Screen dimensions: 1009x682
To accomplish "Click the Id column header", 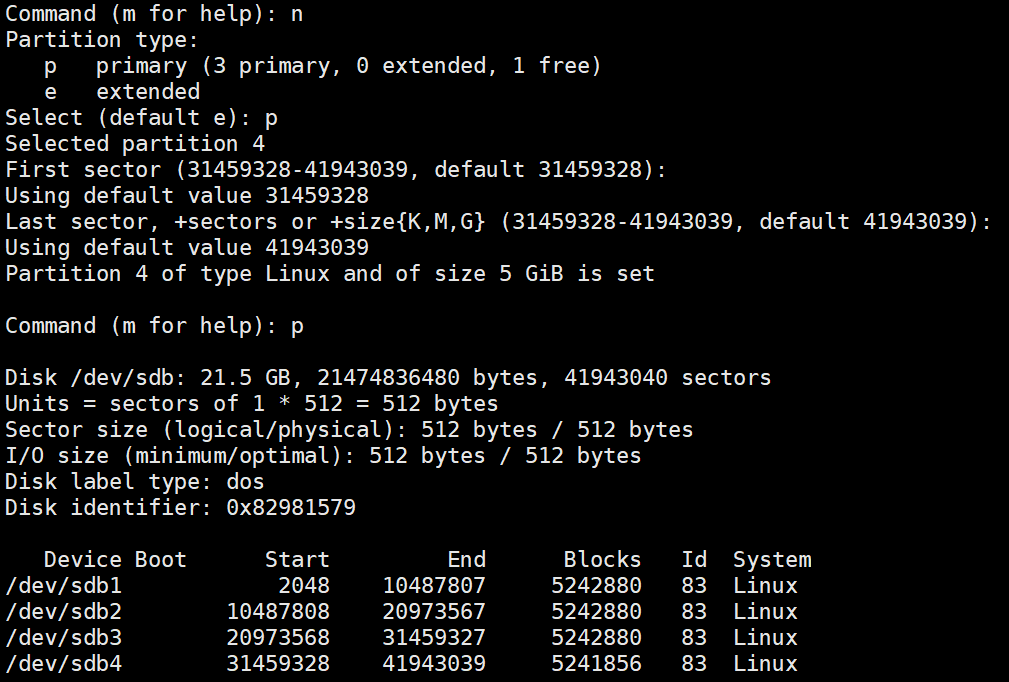I will coord(693,560).
